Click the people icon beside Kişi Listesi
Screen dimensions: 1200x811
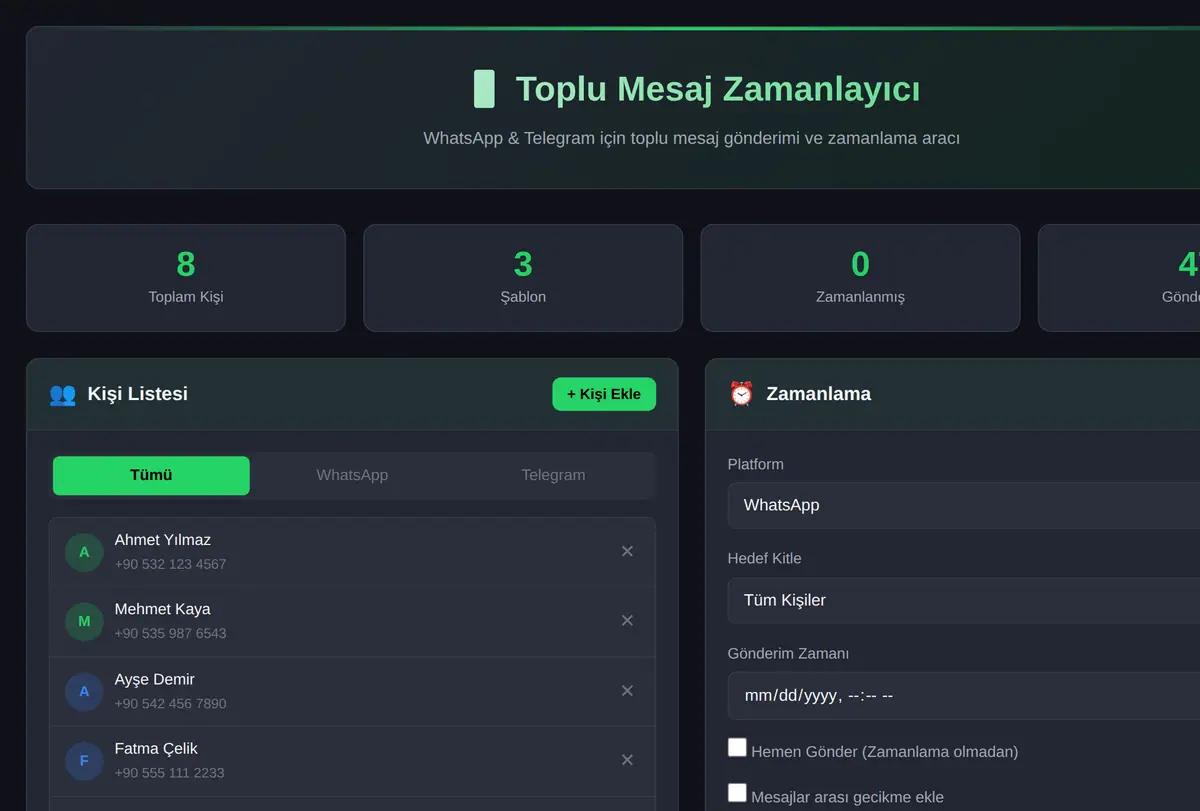coord(62,394)
